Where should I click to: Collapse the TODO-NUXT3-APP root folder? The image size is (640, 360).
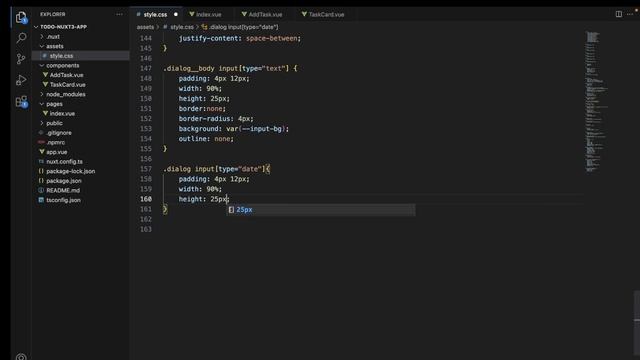coord(63,27)
